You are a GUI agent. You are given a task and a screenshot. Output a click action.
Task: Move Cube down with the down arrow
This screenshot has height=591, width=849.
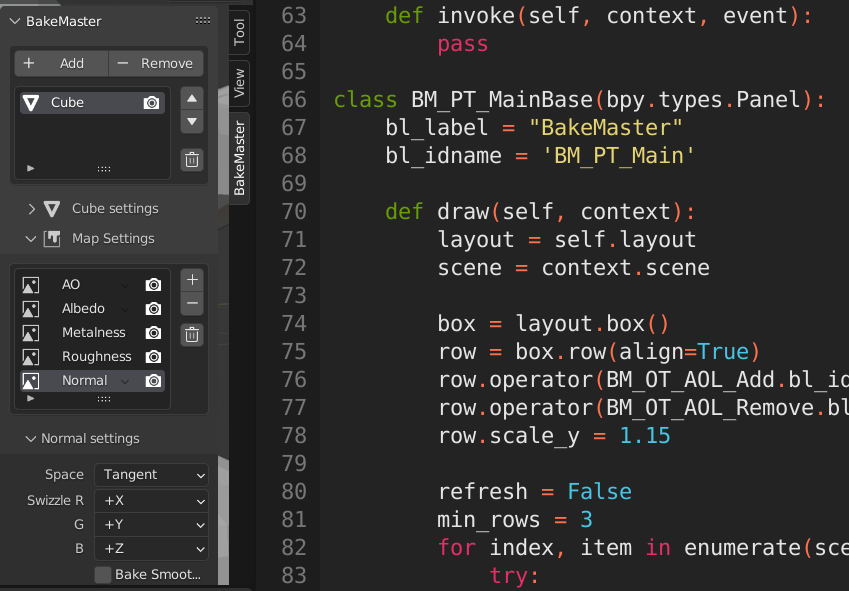tap(192, 122)
